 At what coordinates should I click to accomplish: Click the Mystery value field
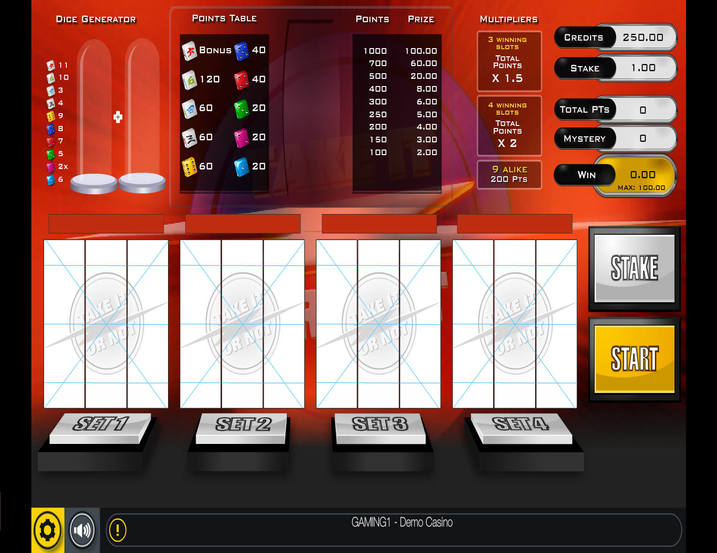[x=642, y=138]
